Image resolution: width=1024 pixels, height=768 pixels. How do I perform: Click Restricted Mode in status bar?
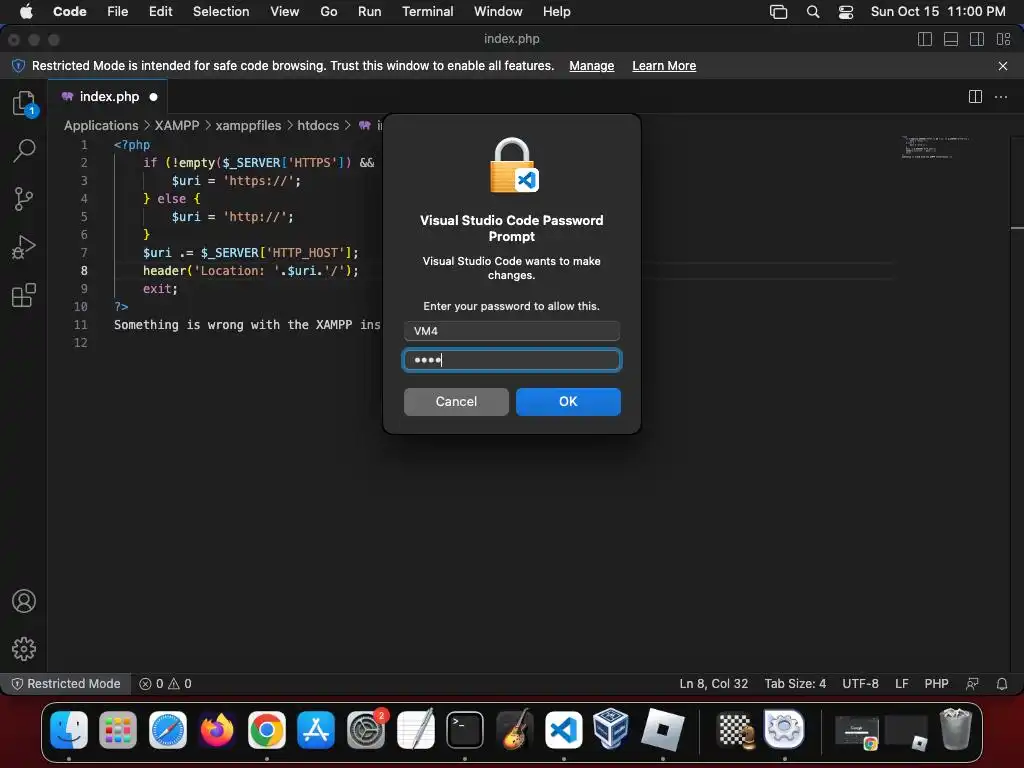pos(67,684)
